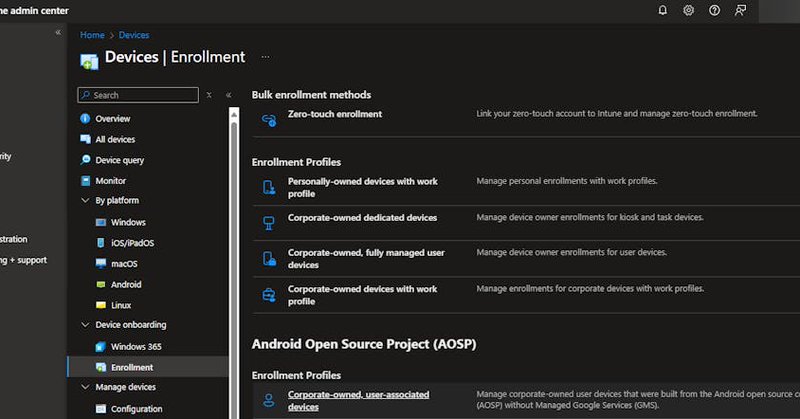Open Overview in the sidebar

[x=112, y=118]
